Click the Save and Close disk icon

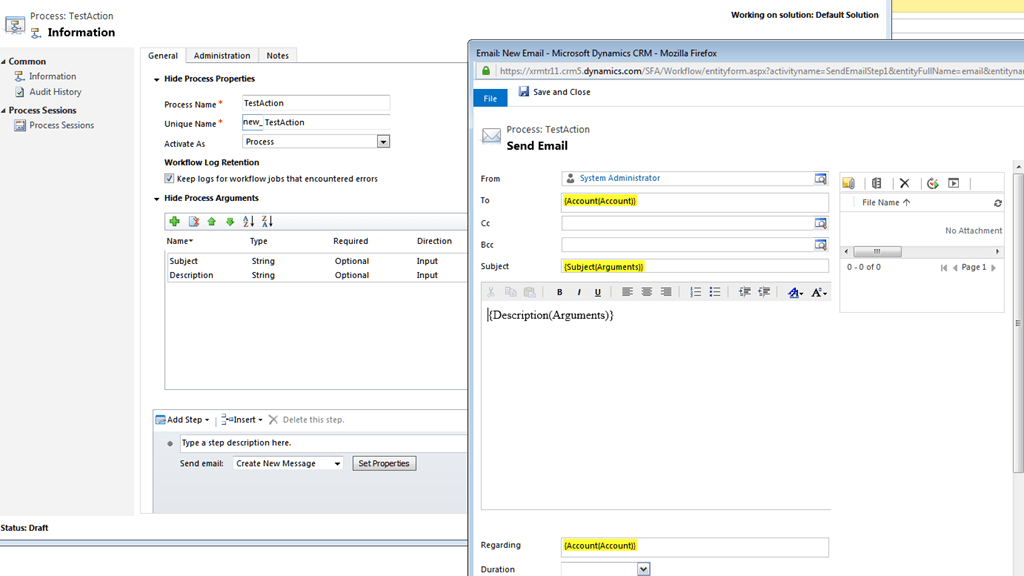click(524, 91)
